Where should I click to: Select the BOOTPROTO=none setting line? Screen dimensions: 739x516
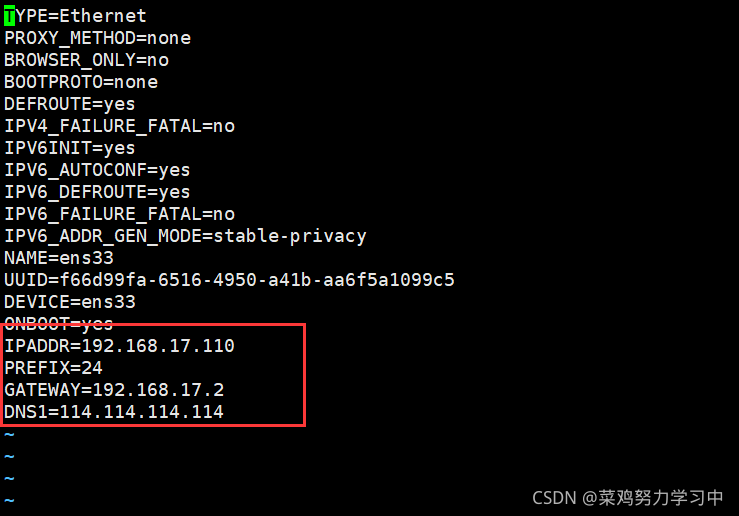tap(81, 82)
